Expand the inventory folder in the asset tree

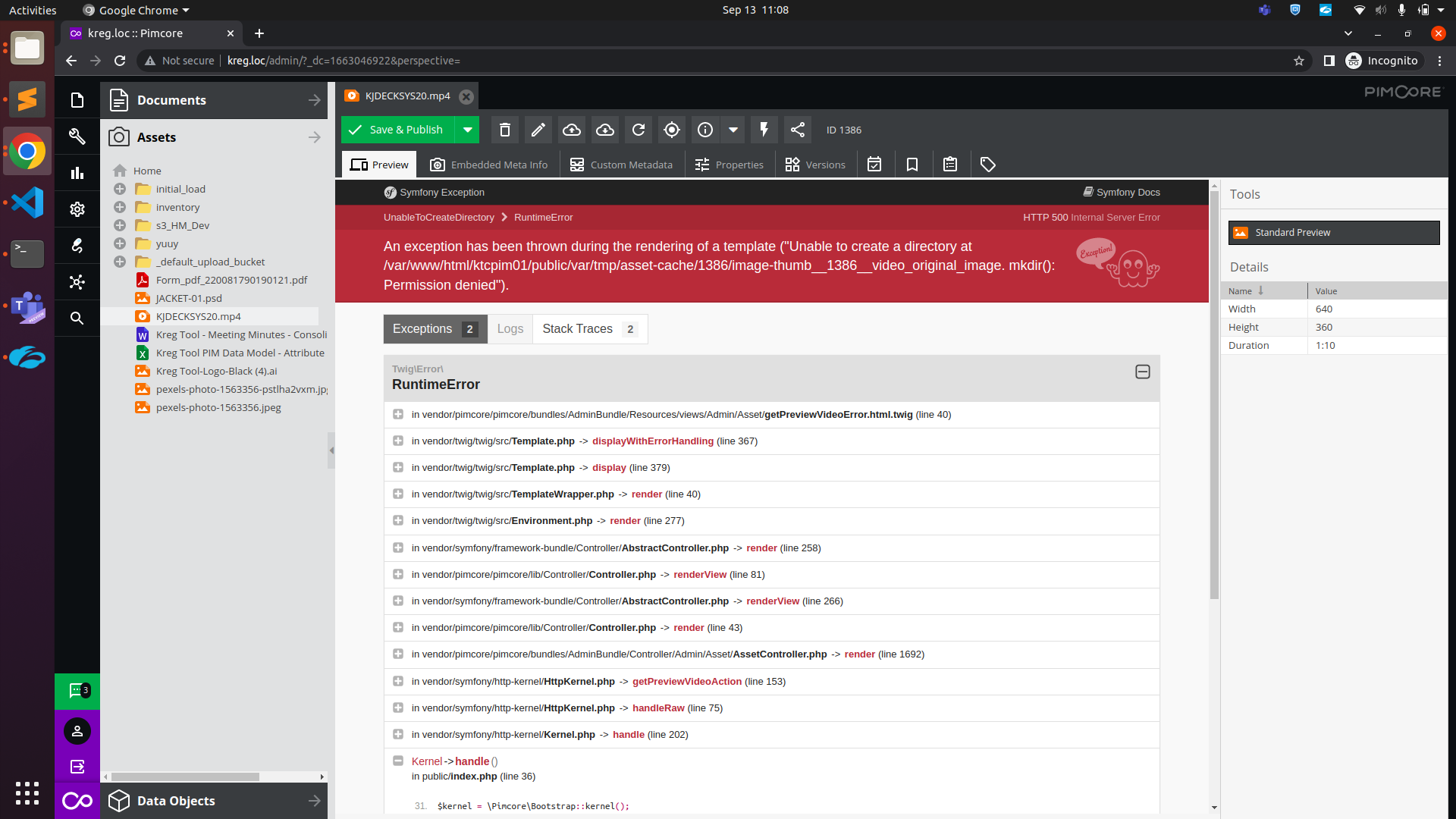[x=119, y=207]
